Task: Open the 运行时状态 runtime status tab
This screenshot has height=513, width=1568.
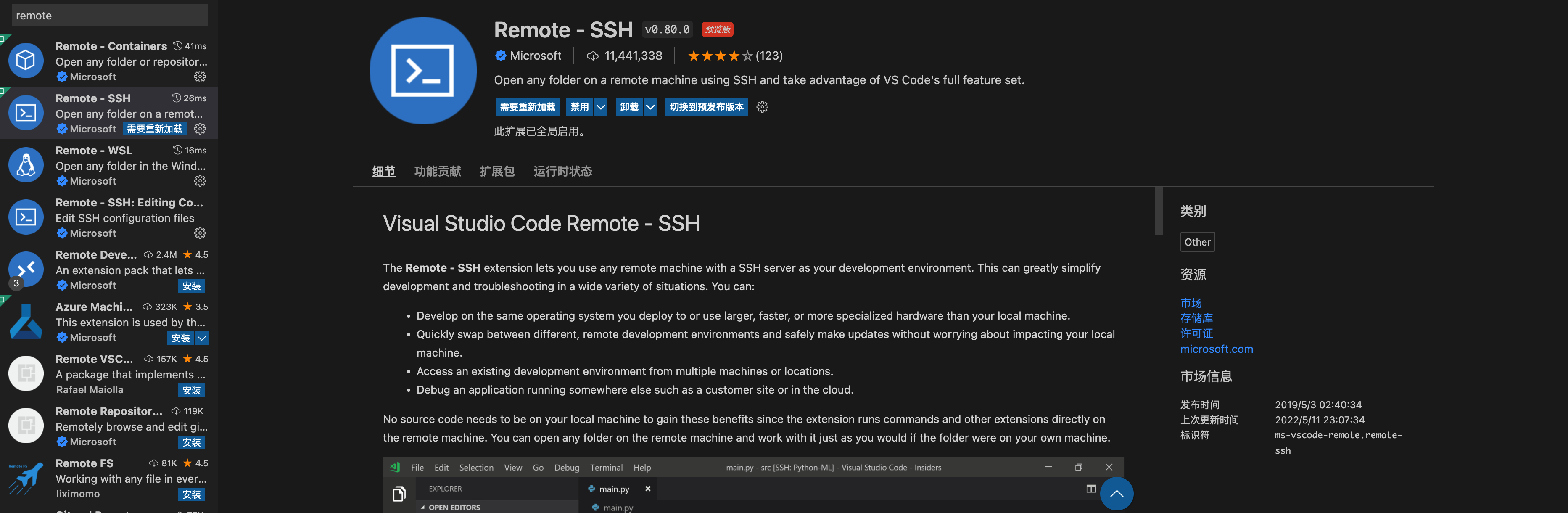Action: pos(563,172)
